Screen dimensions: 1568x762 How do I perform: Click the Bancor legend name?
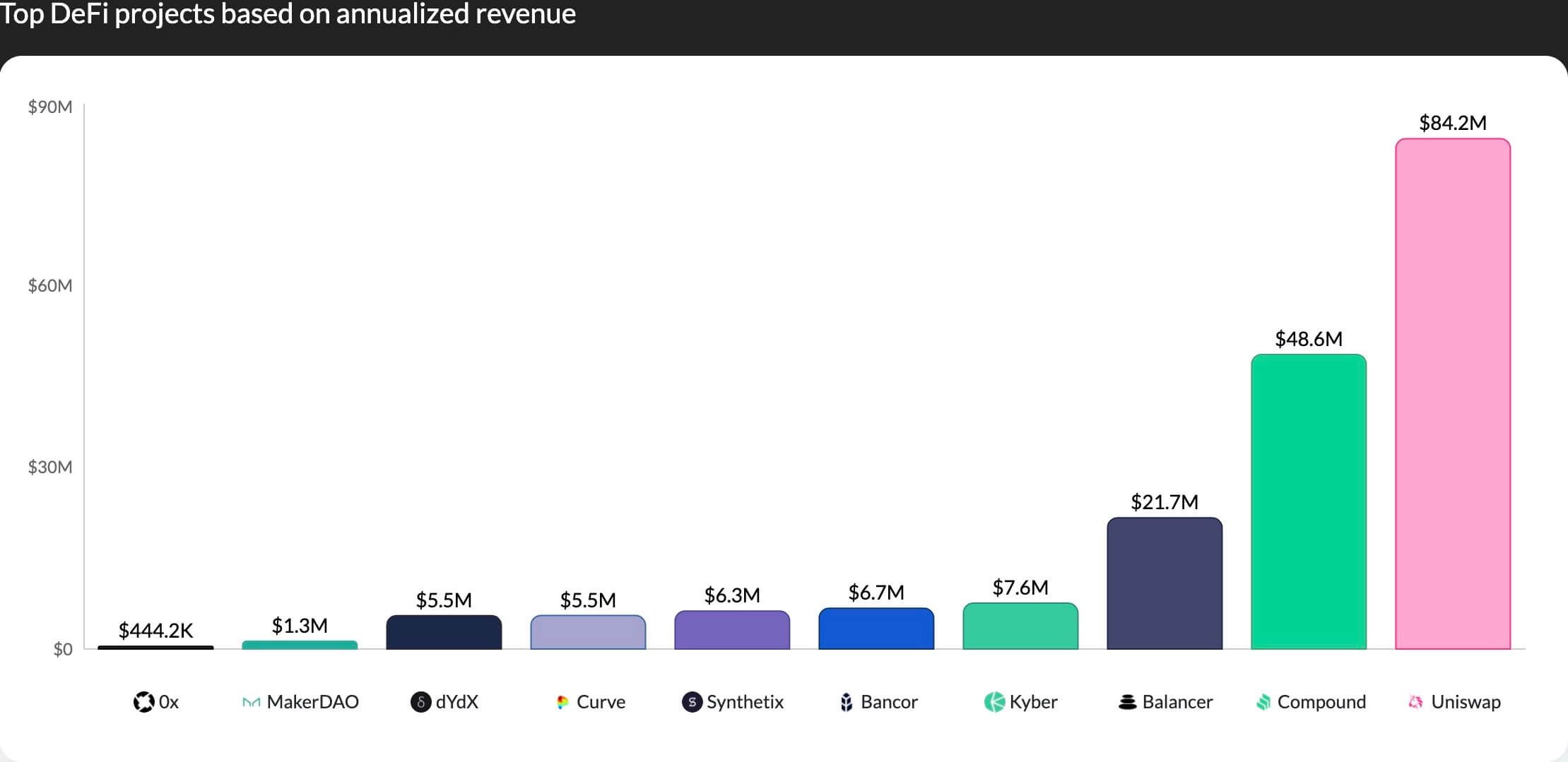point(889,702)
